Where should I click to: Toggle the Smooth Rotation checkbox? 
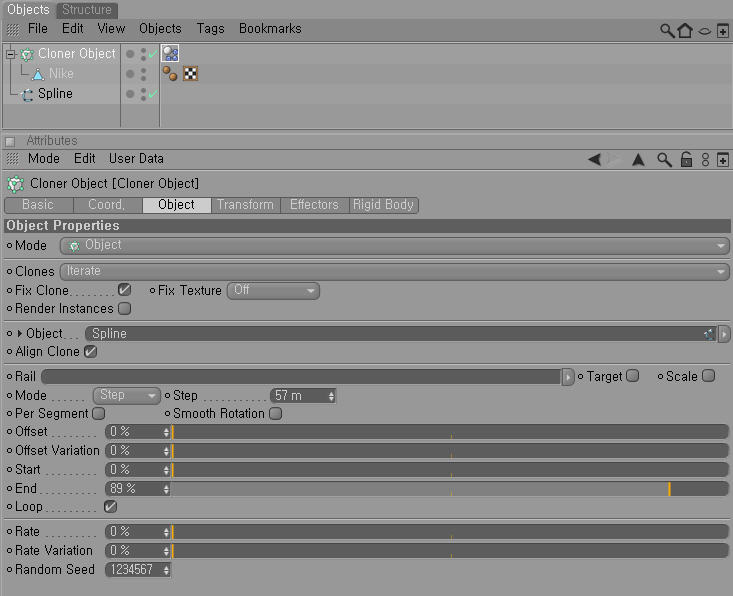(276, 414)
